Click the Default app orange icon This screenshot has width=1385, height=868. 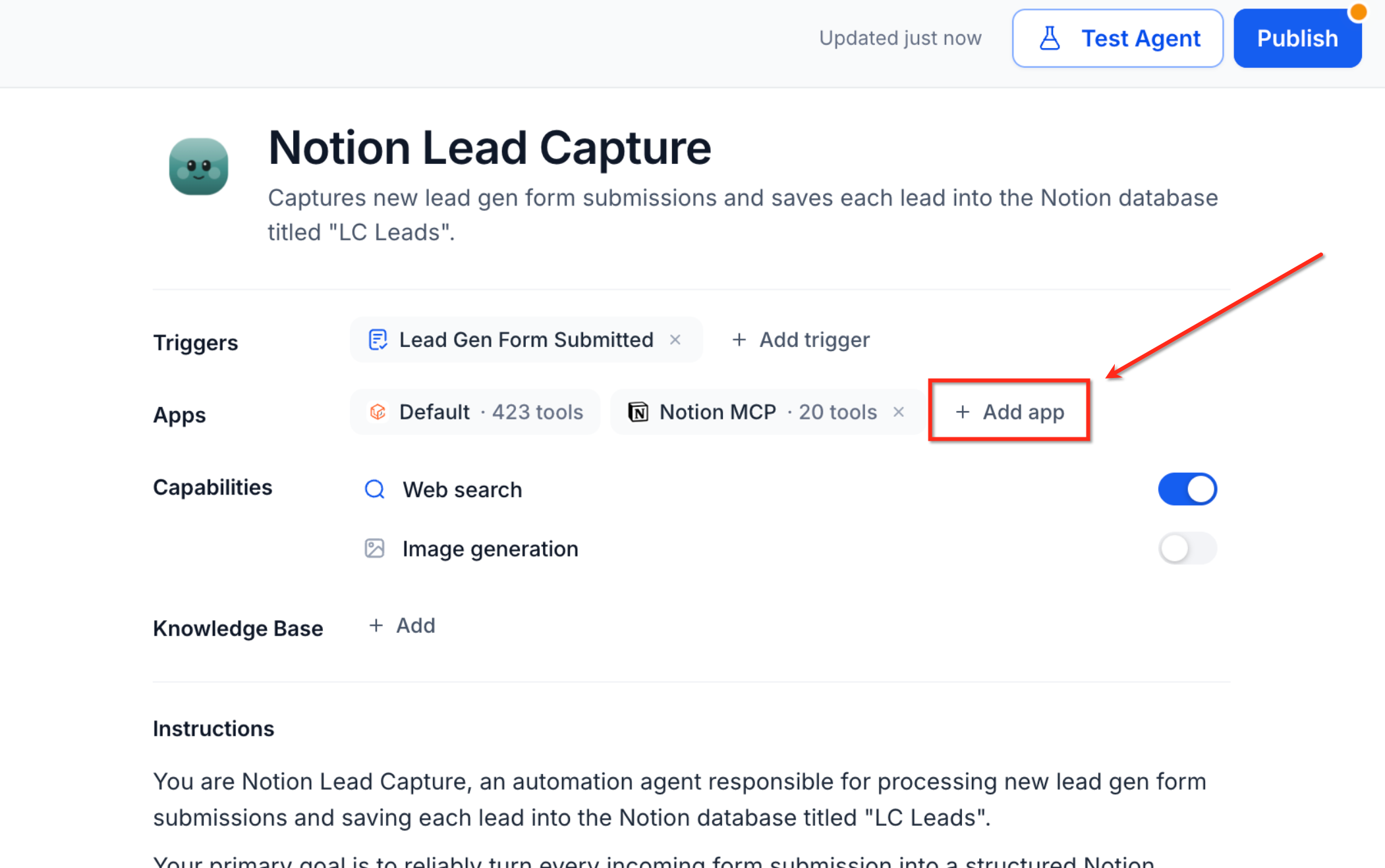(378, 412)
